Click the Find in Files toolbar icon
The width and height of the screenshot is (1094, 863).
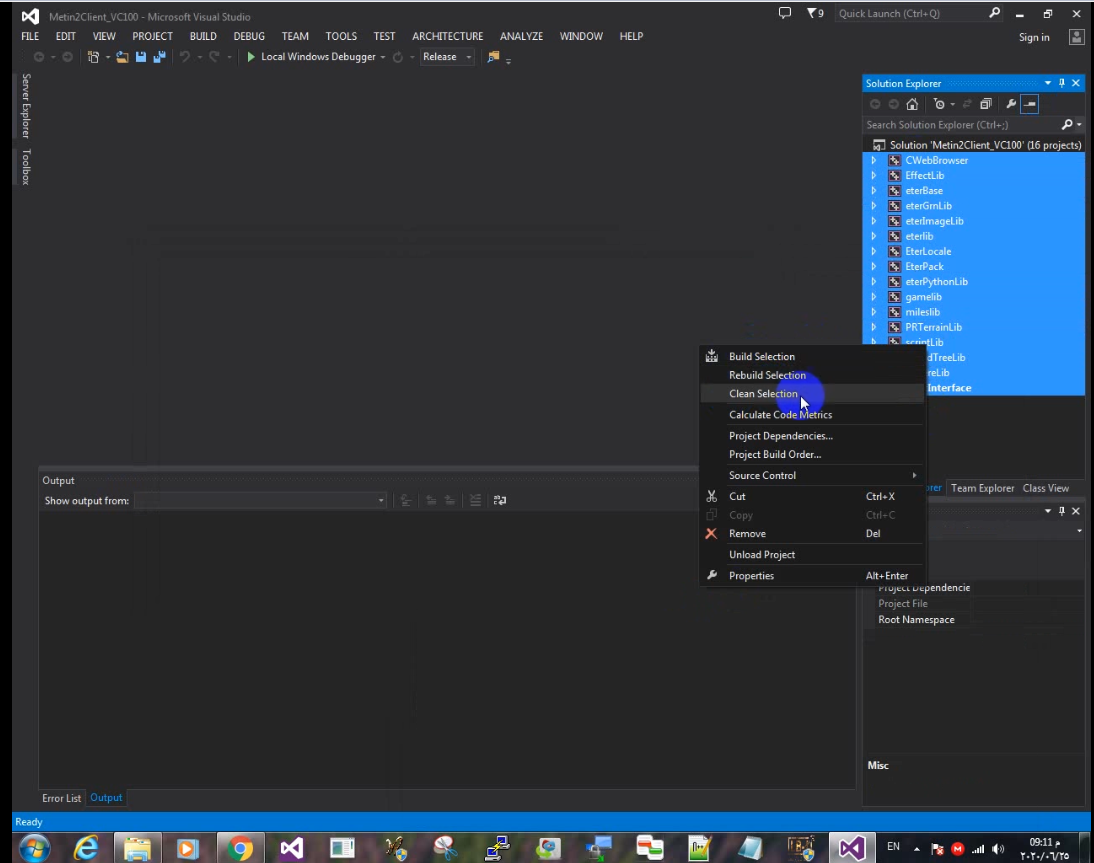pyautogui.click(x=493, y=57)
